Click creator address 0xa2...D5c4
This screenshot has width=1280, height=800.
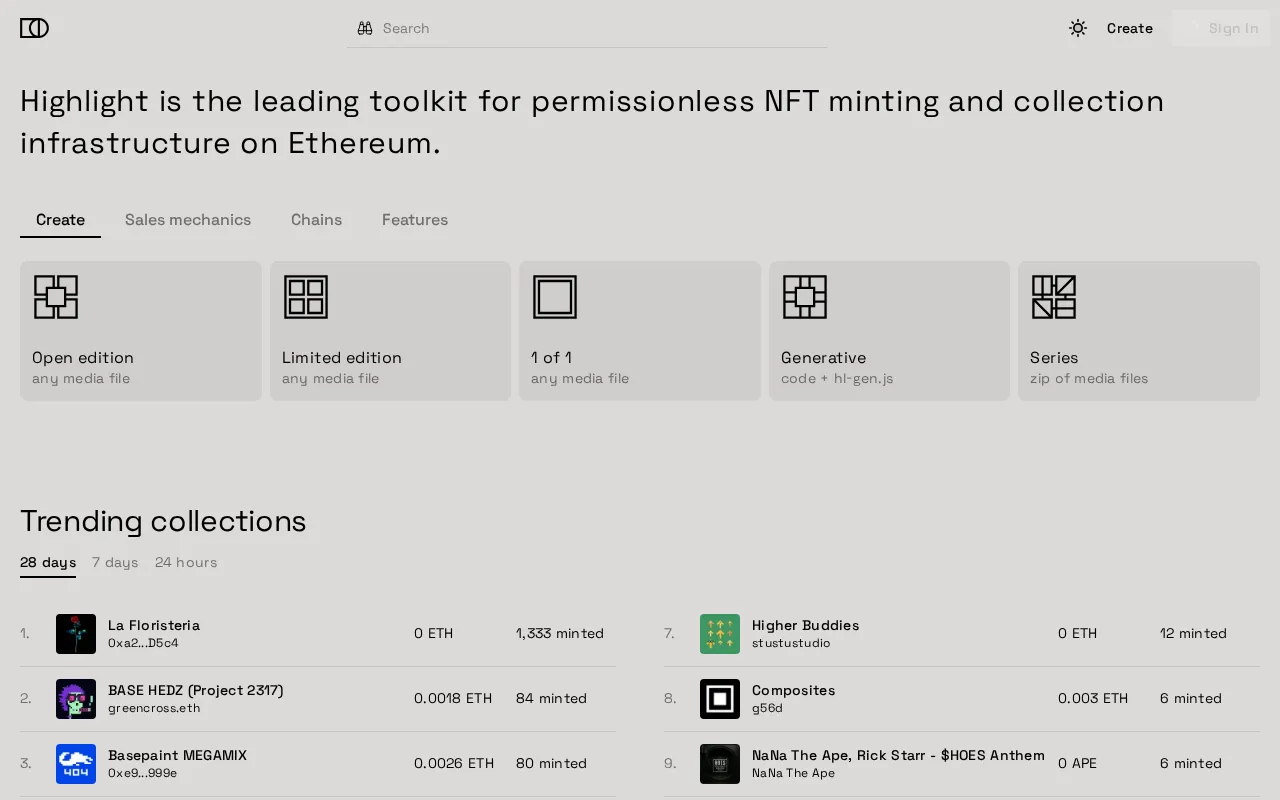coord(143,643)
